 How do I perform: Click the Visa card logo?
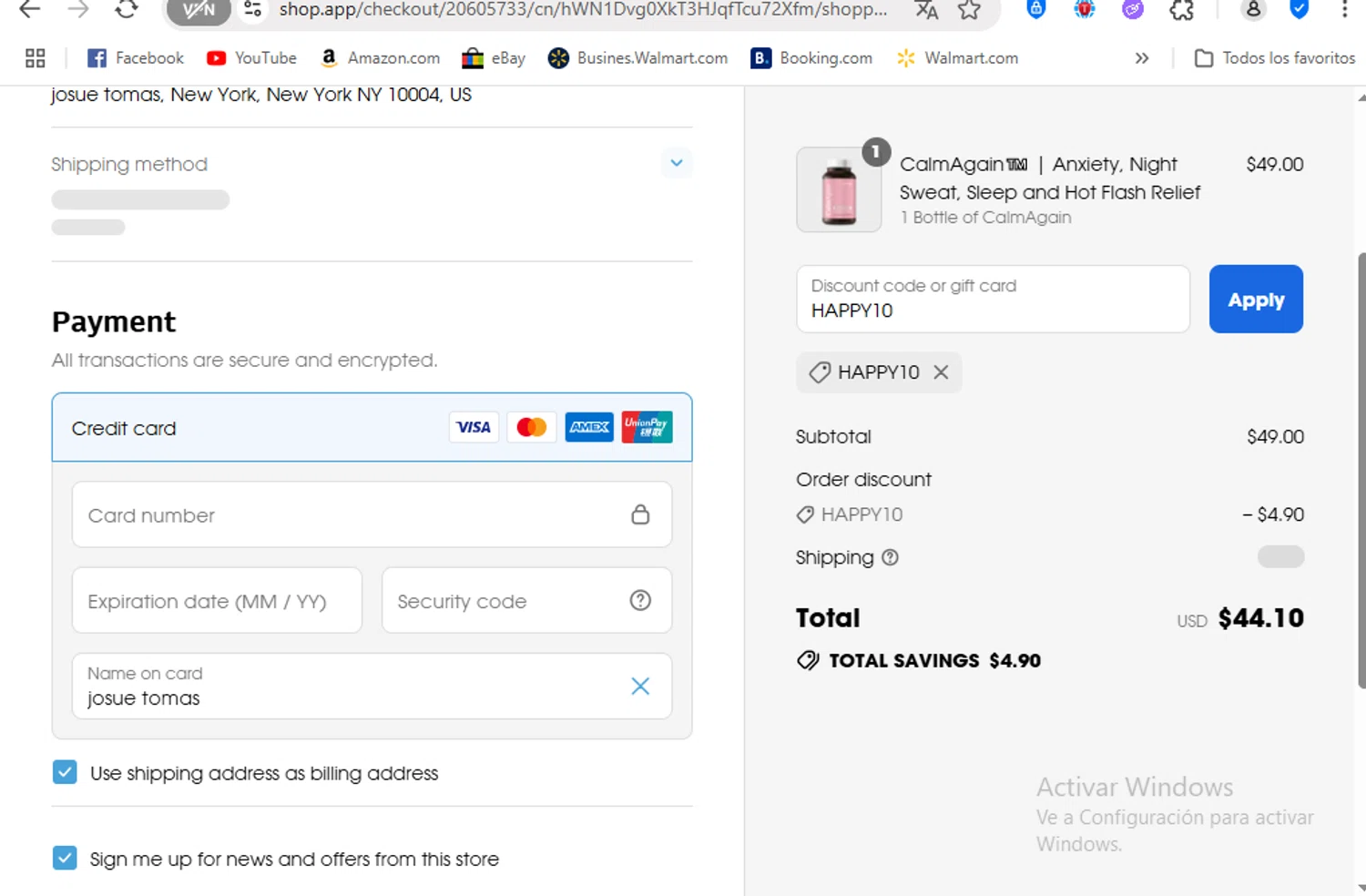[474, 427]
